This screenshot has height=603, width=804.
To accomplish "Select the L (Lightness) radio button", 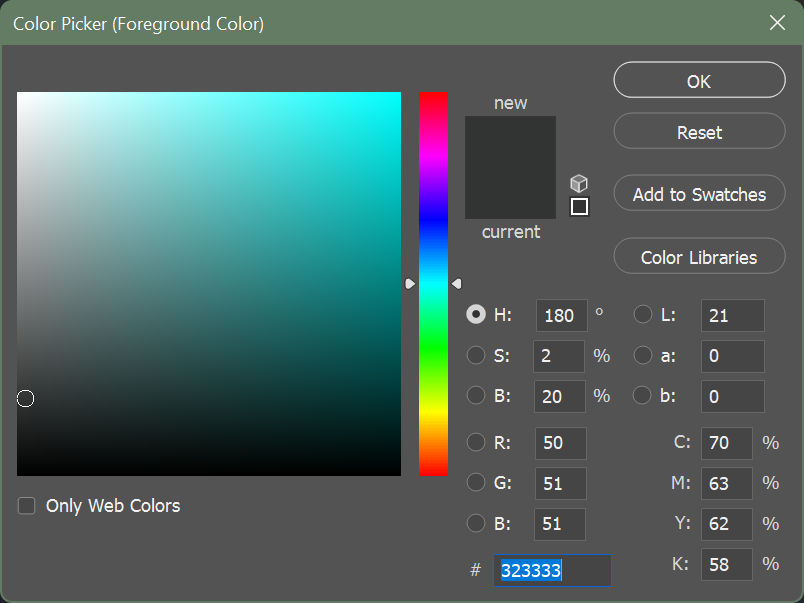I will pyautogui.click(x=642, y=313).
